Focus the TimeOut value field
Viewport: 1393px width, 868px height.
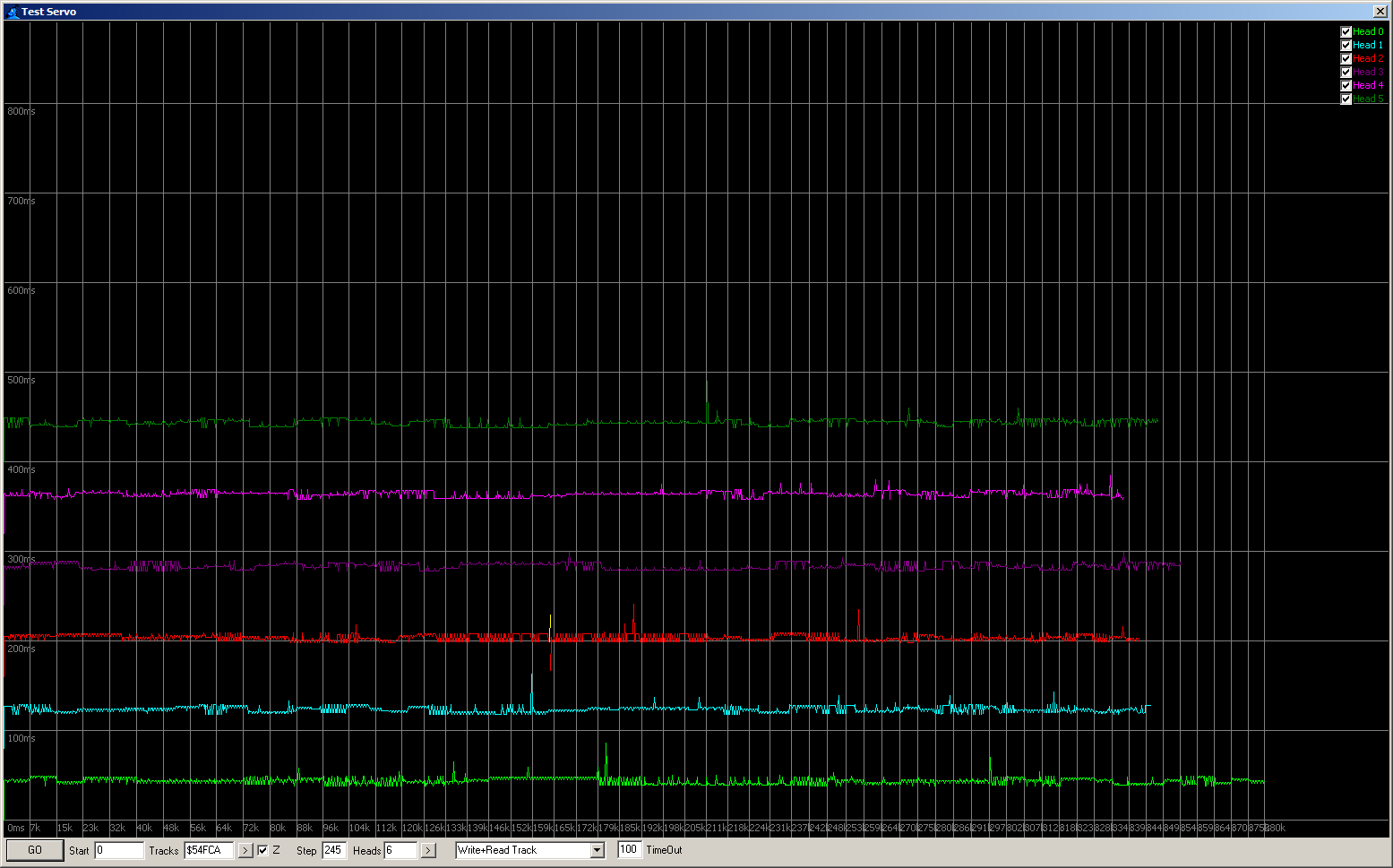click(630, 849)
